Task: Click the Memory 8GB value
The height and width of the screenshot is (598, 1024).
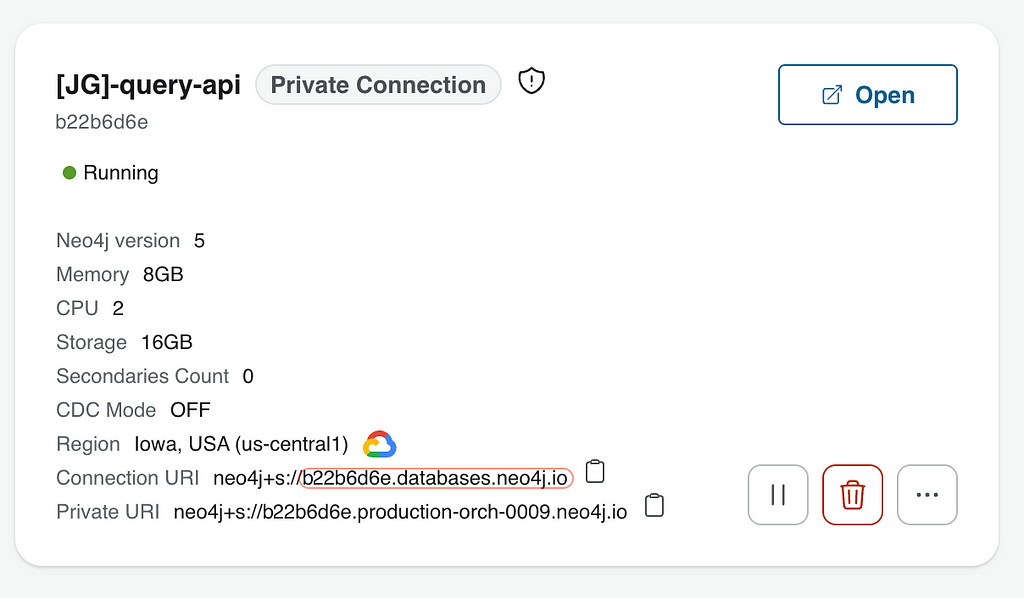Action: 163,274
